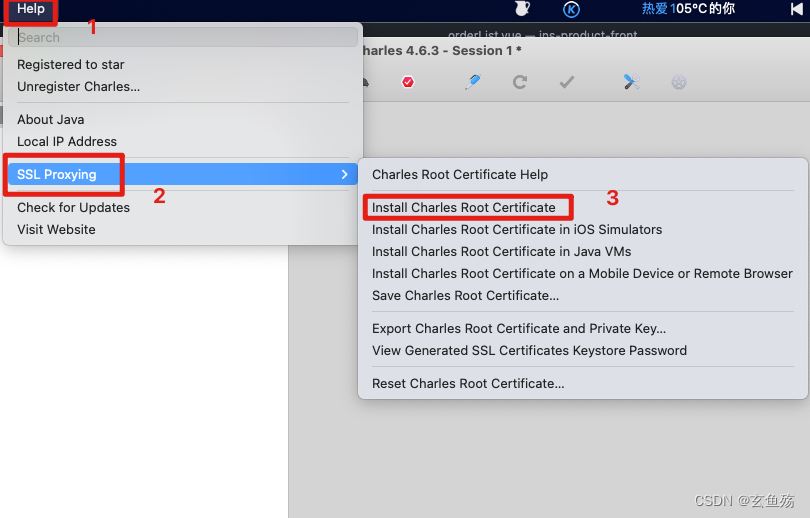Select Check for Updates
Viewport: 810px width, 518px height.
(73, 208)
